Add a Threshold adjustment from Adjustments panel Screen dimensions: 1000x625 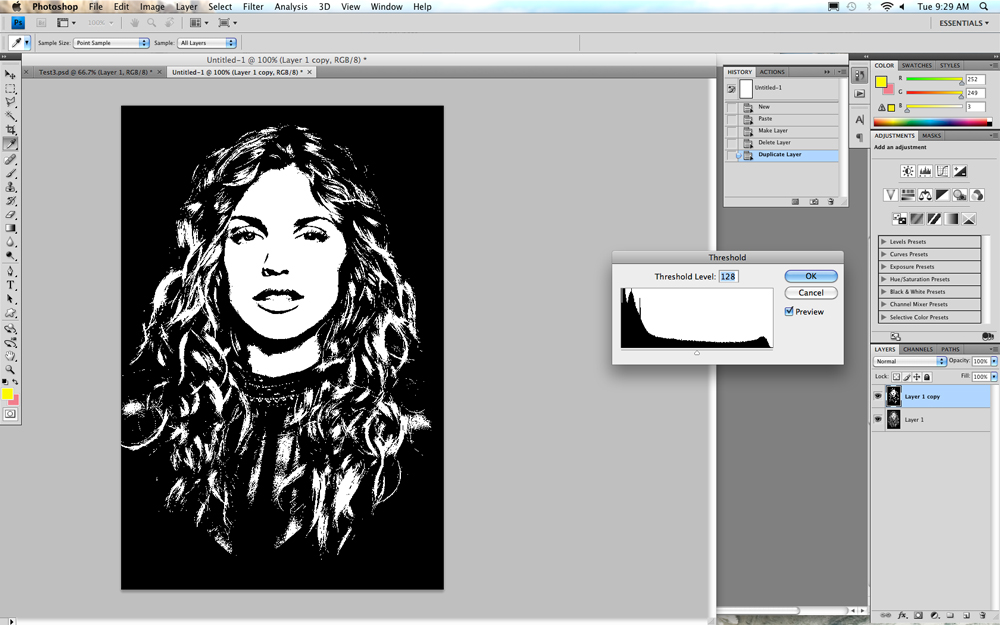934,219
